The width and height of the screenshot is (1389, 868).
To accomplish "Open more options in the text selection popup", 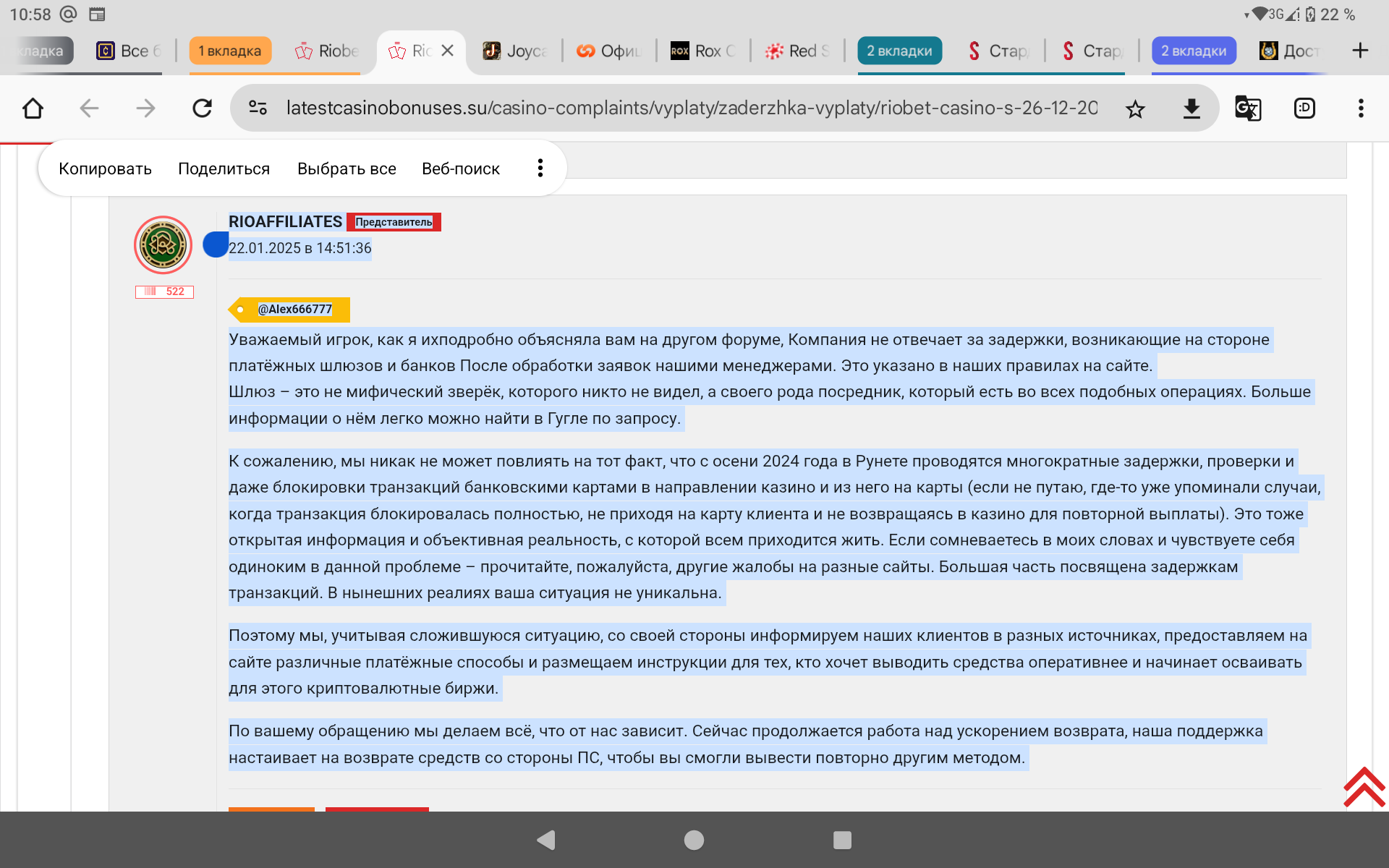I will [x=540, y=169].
